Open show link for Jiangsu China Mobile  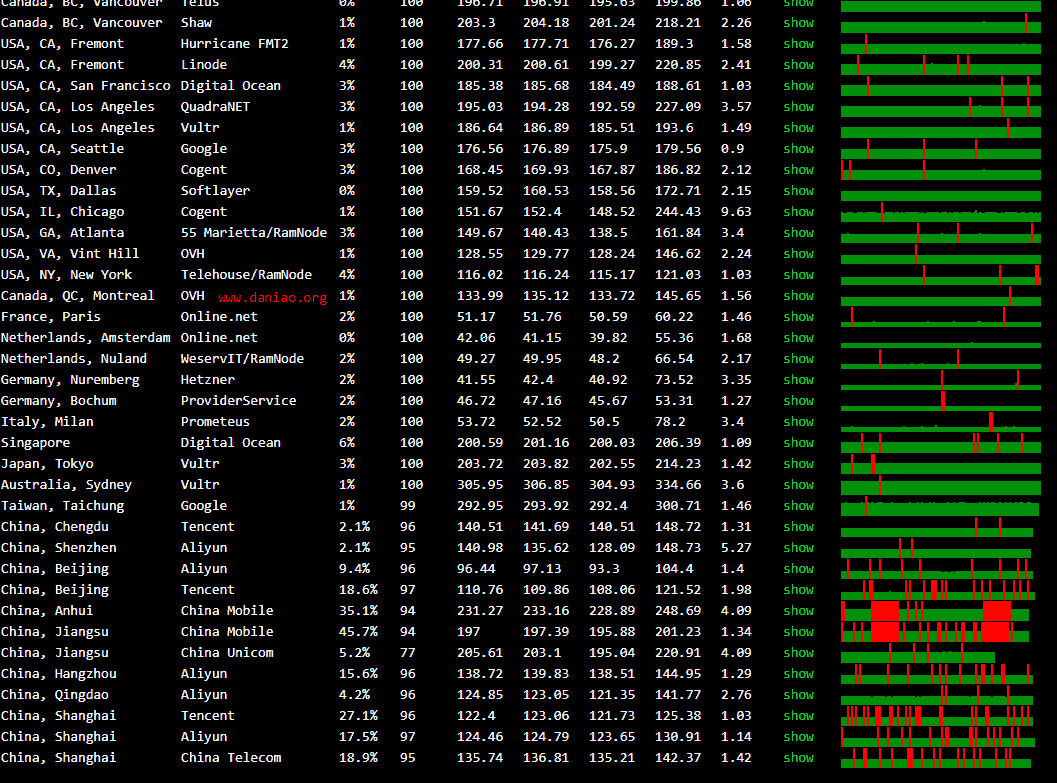(x=799, y=631)
